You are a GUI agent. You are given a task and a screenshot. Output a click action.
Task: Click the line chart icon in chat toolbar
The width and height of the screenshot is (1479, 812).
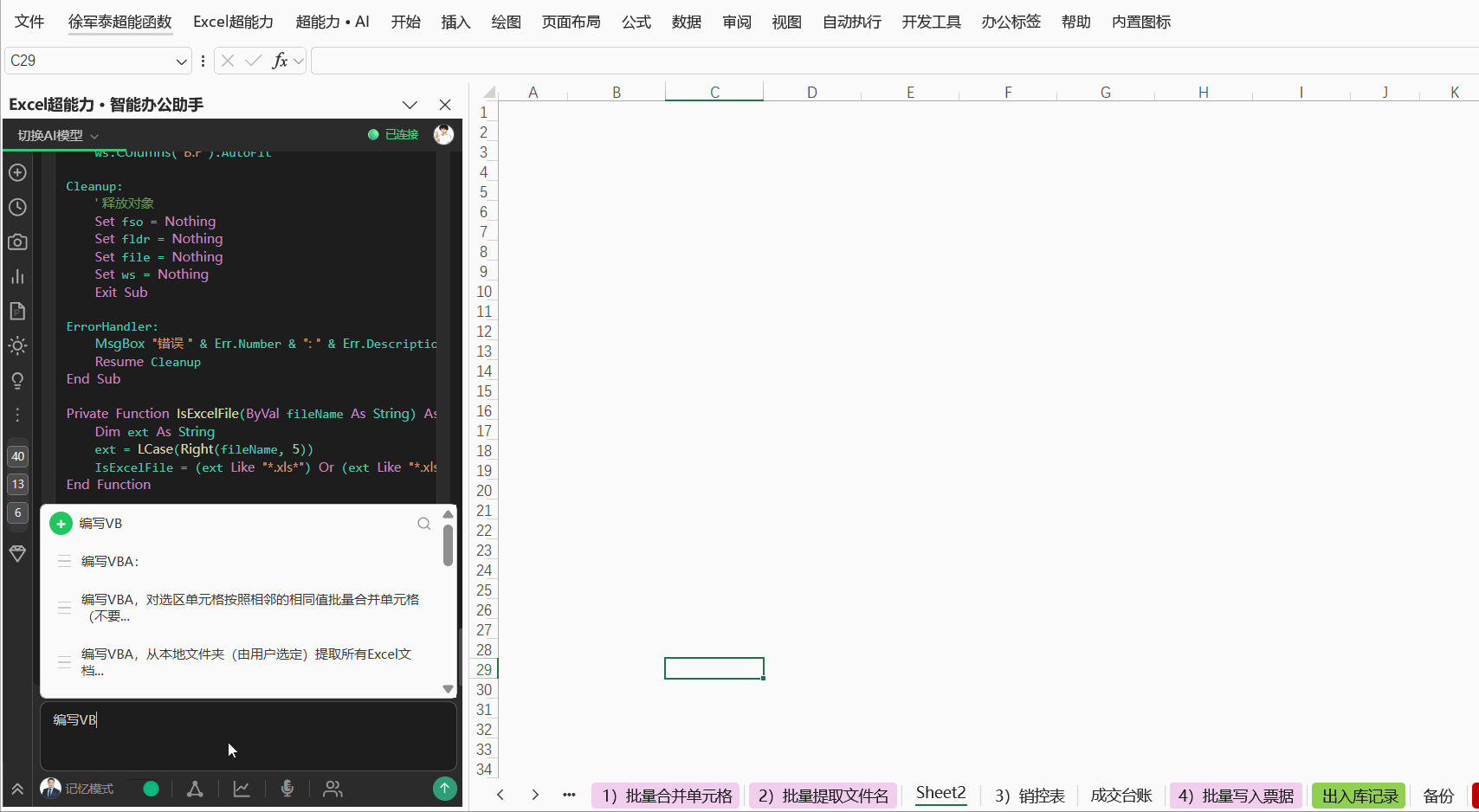coord(242,789)
